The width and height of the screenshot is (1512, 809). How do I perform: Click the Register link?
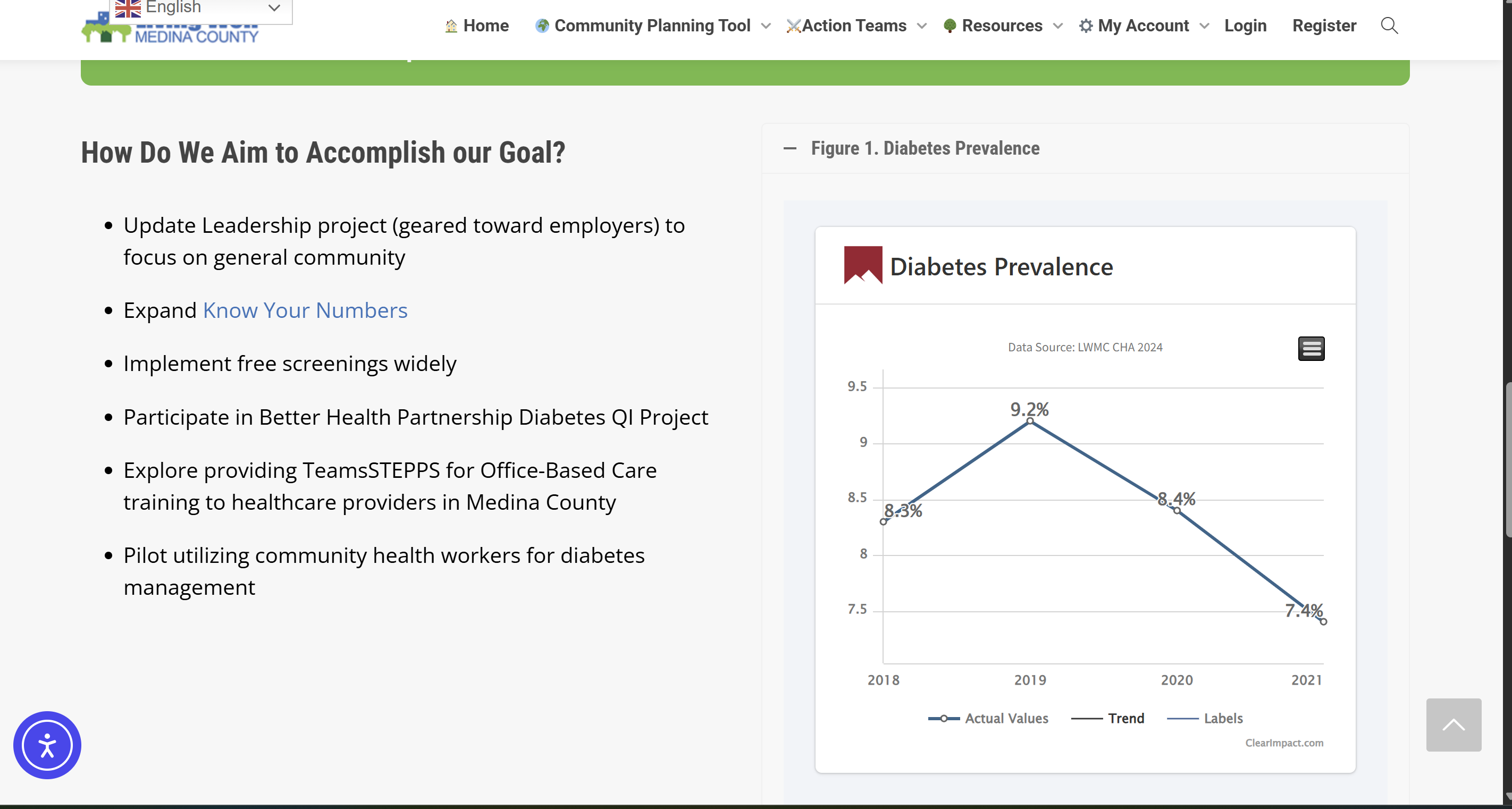pos(1324,26)
